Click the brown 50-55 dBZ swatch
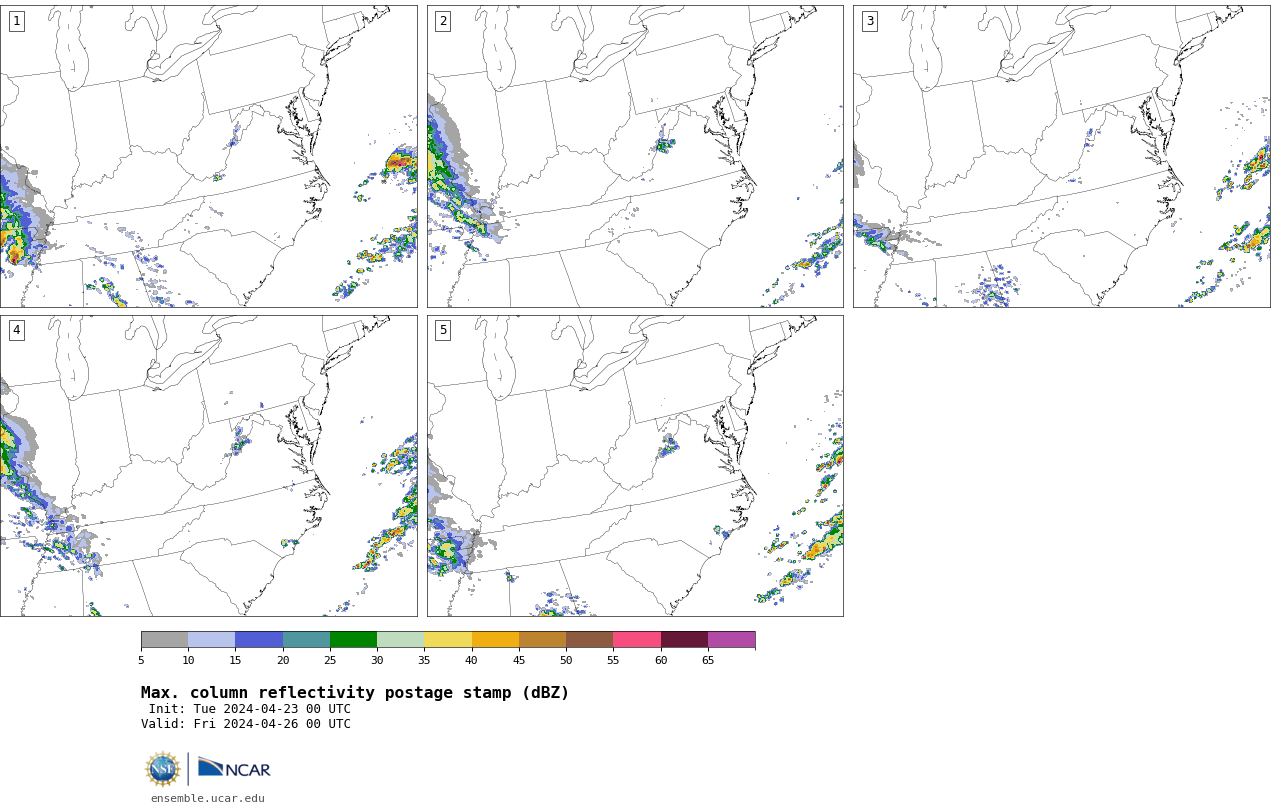 pos(589,640)
